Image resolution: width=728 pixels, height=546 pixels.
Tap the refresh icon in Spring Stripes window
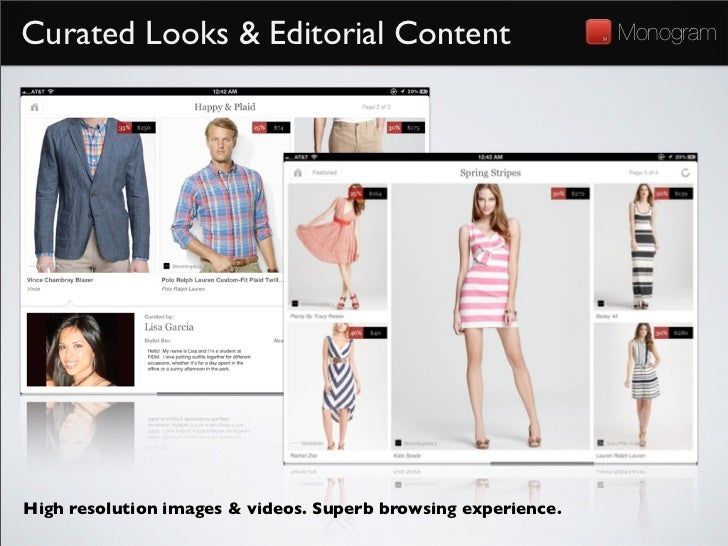[x=685, y=173]
